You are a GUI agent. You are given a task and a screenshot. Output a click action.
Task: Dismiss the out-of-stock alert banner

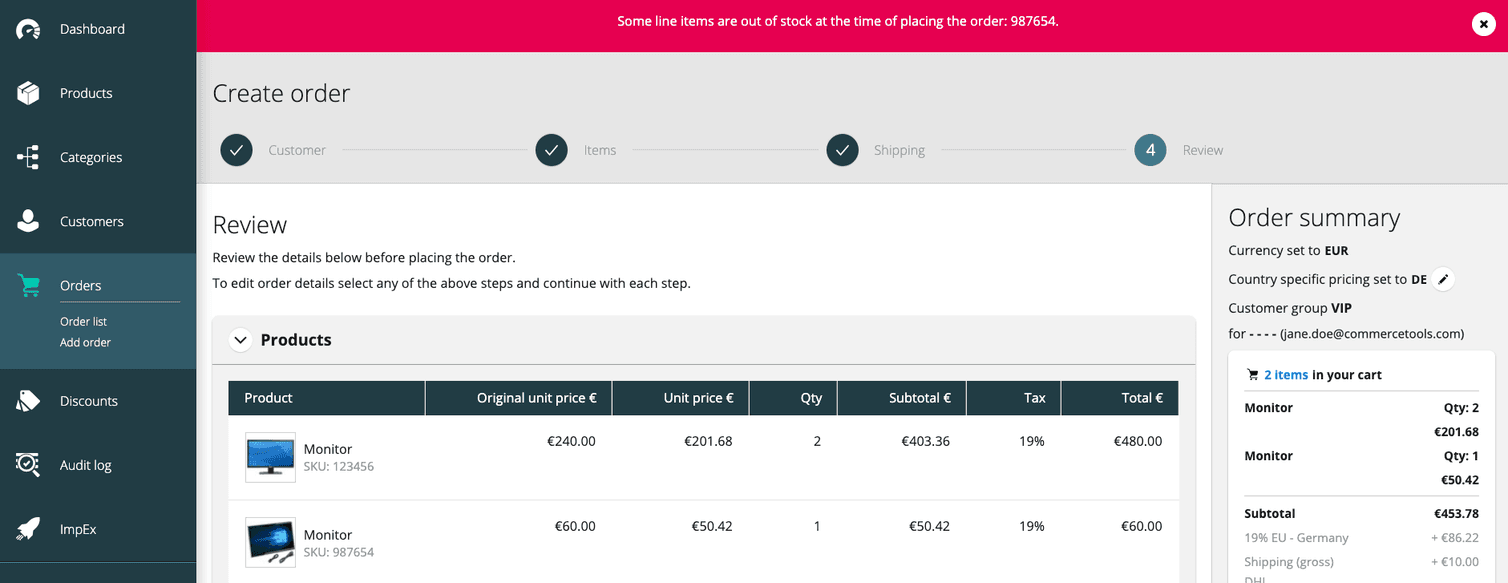click(x=1483, y=23)
